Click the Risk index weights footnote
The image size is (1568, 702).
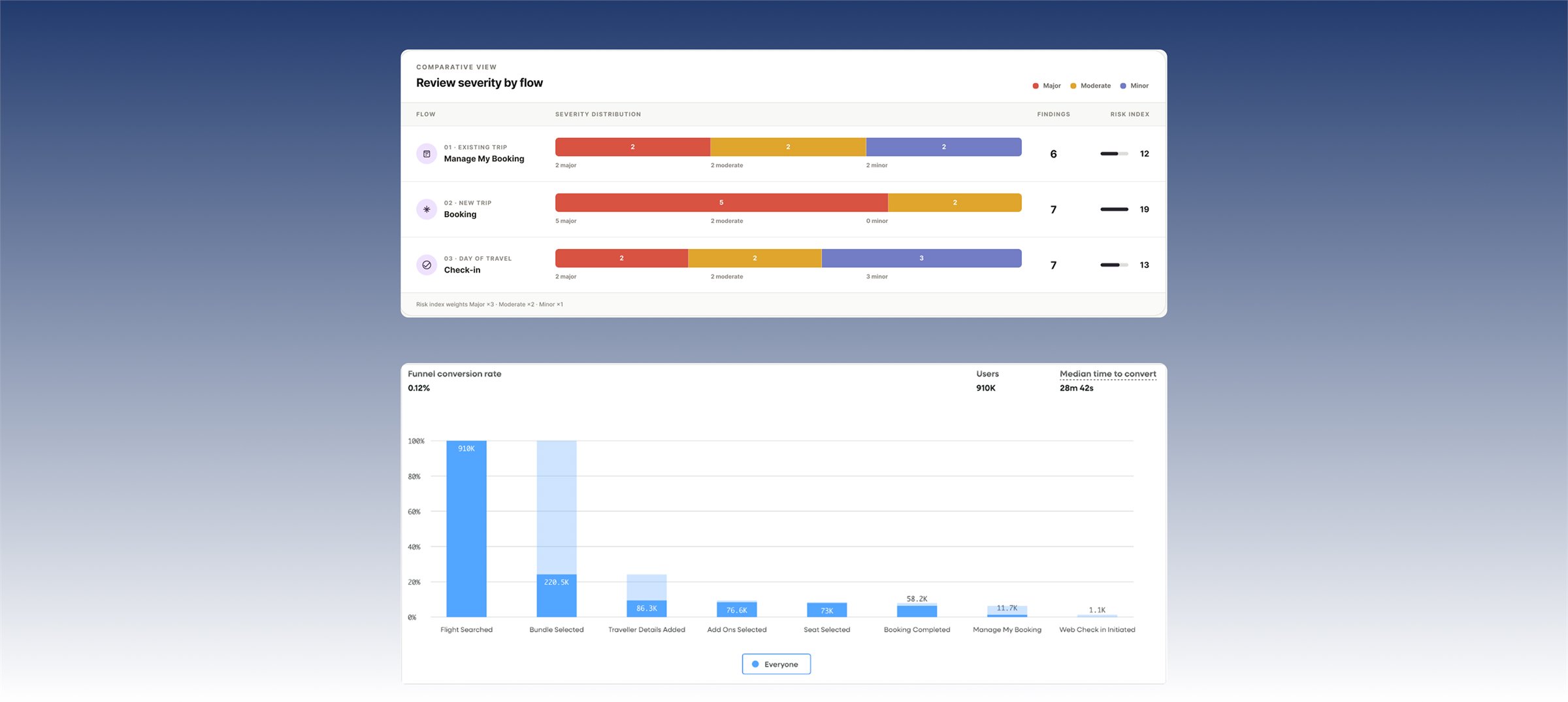tap(489, 305)
